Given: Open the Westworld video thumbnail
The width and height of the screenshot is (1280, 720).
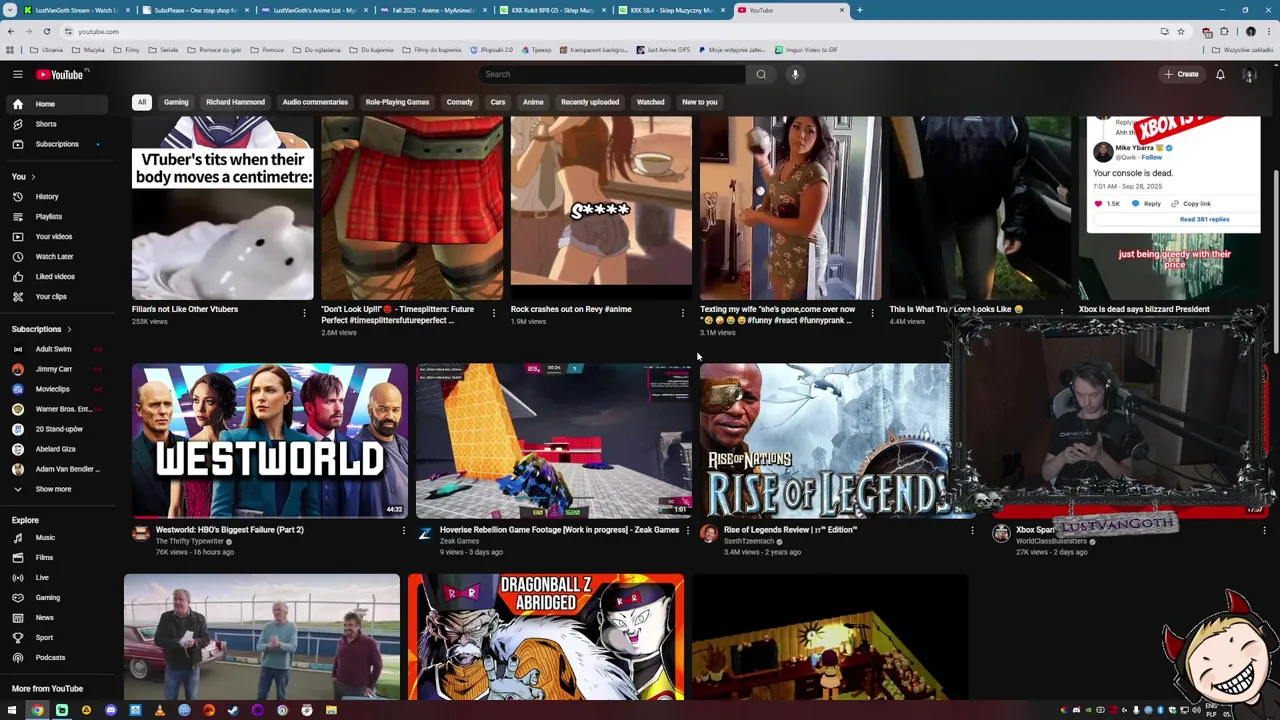Looking at the screenshot, I should [270, 440].
